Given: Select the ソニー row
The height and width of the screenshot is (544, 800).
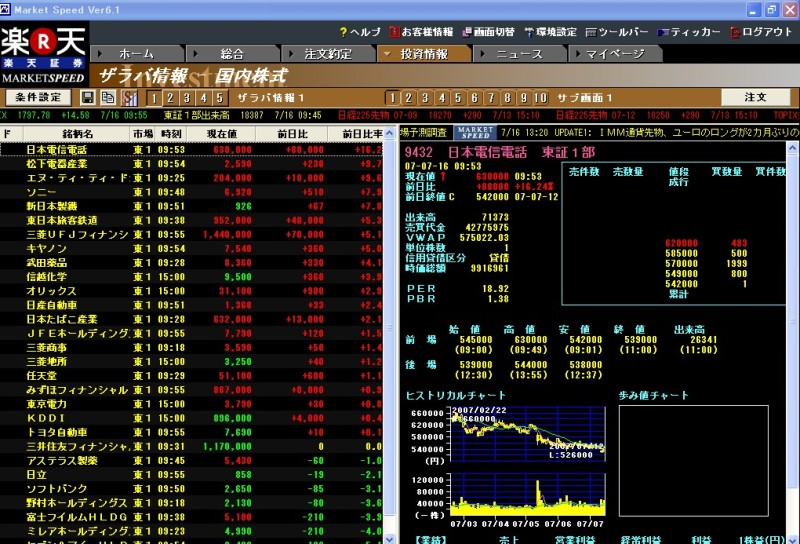Looking at the screenshot, I should [x=192, y=192].
